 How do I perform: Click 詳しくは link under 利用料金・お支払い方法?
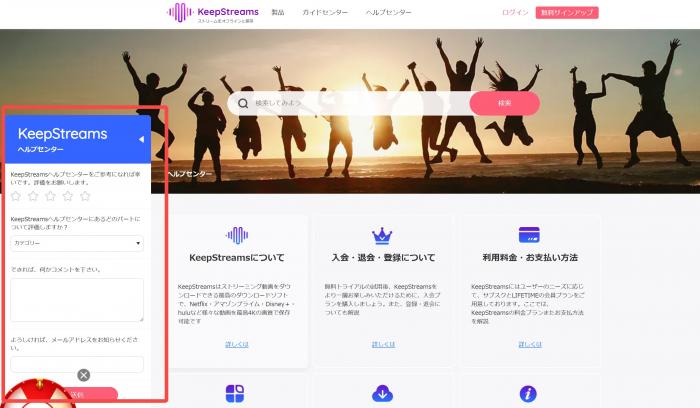[x=530, y=345]
